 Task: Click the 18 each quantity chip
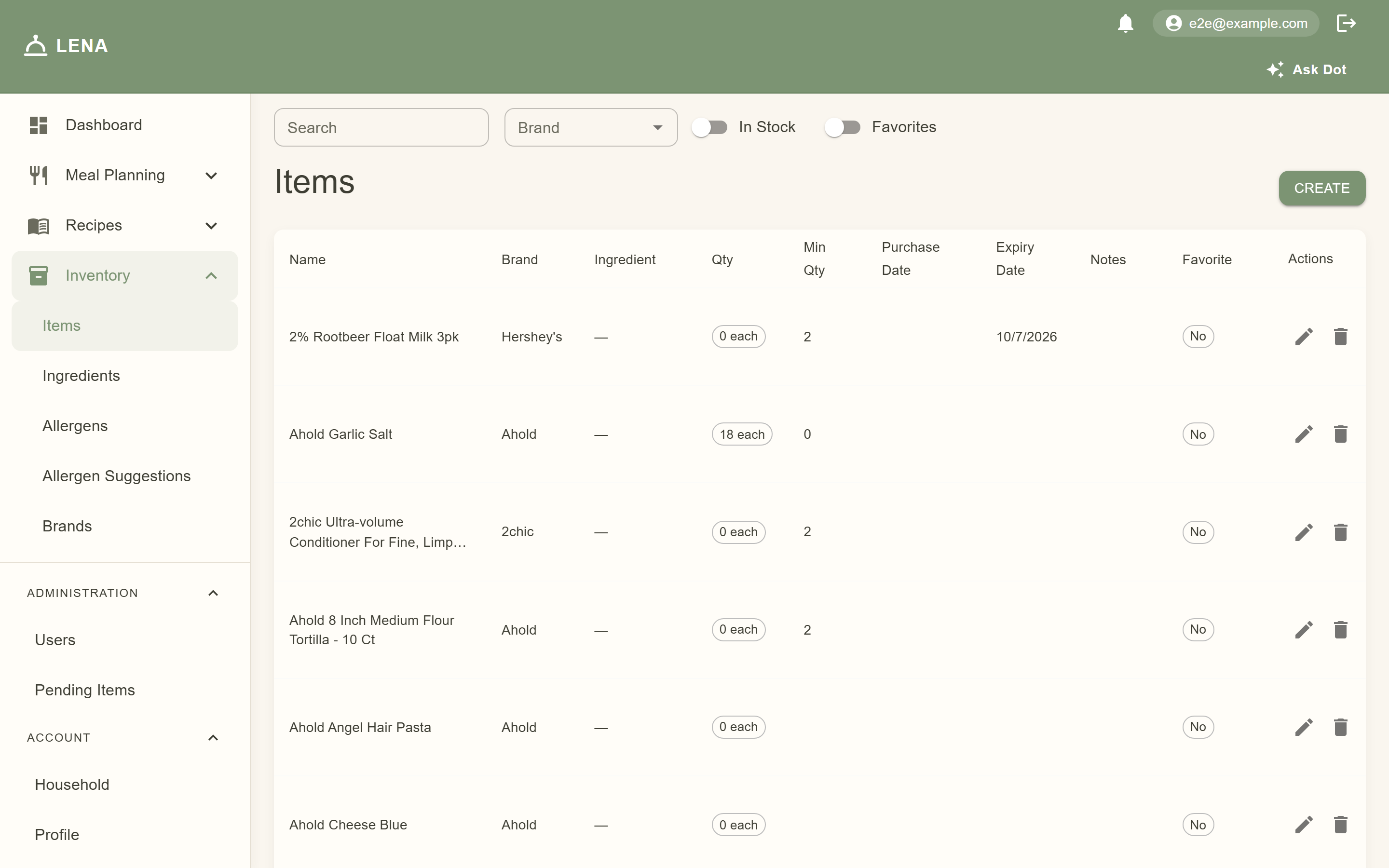click(742, 434)
